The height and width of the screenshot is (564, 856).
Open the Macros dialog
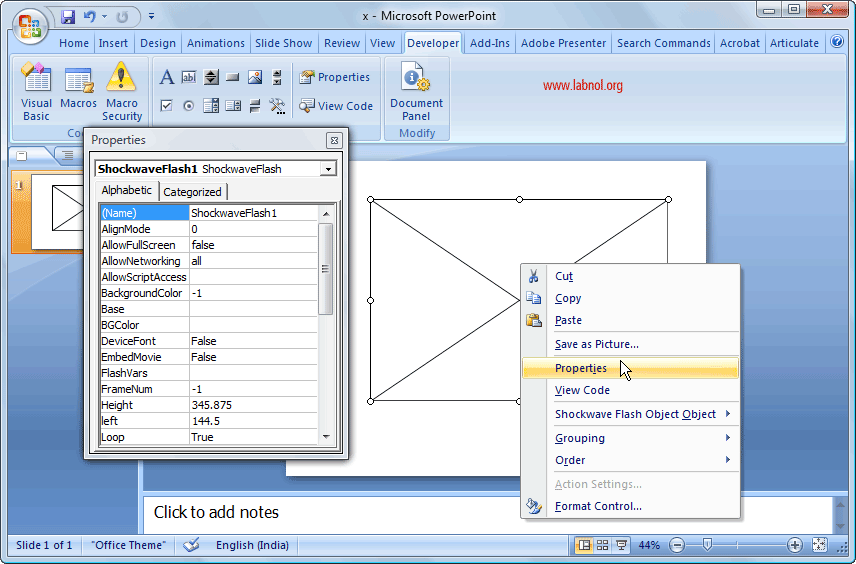(78, 87)
